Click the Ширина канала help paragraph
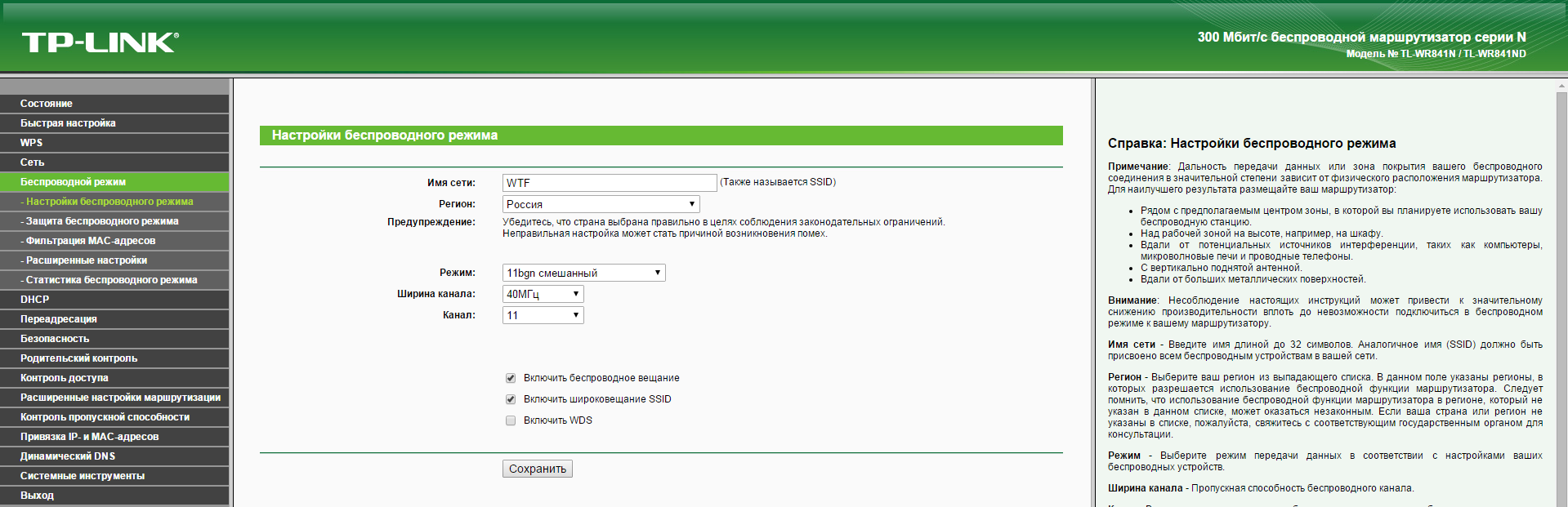 click(1261, 488)
